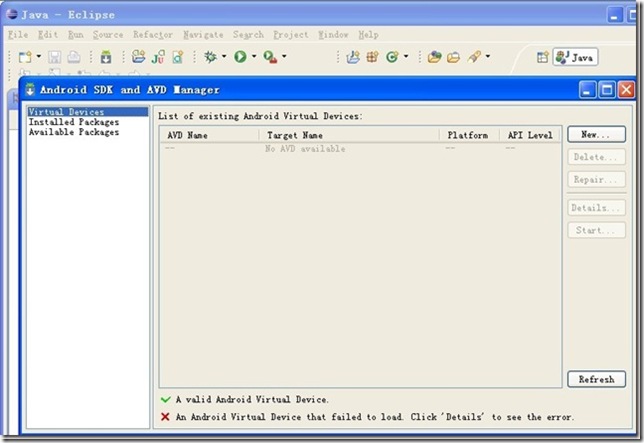Sort by the API Level column header
The width and height of the screenshot is (644, 443).
click(x=530, y=135)
